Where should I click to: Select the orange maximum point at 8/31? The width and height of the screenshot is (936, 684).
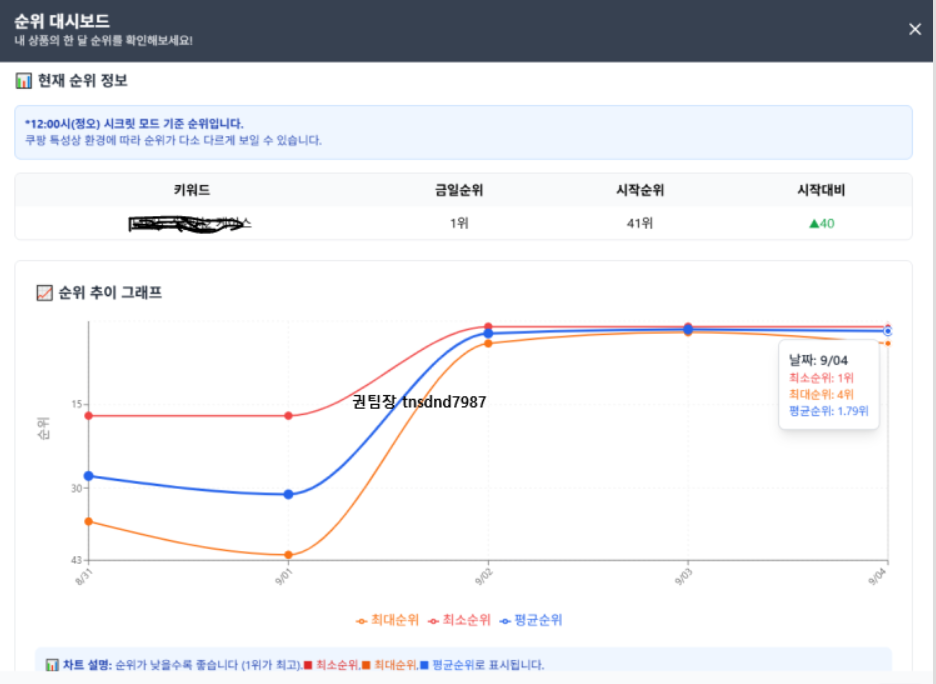[x=89, y=521]
